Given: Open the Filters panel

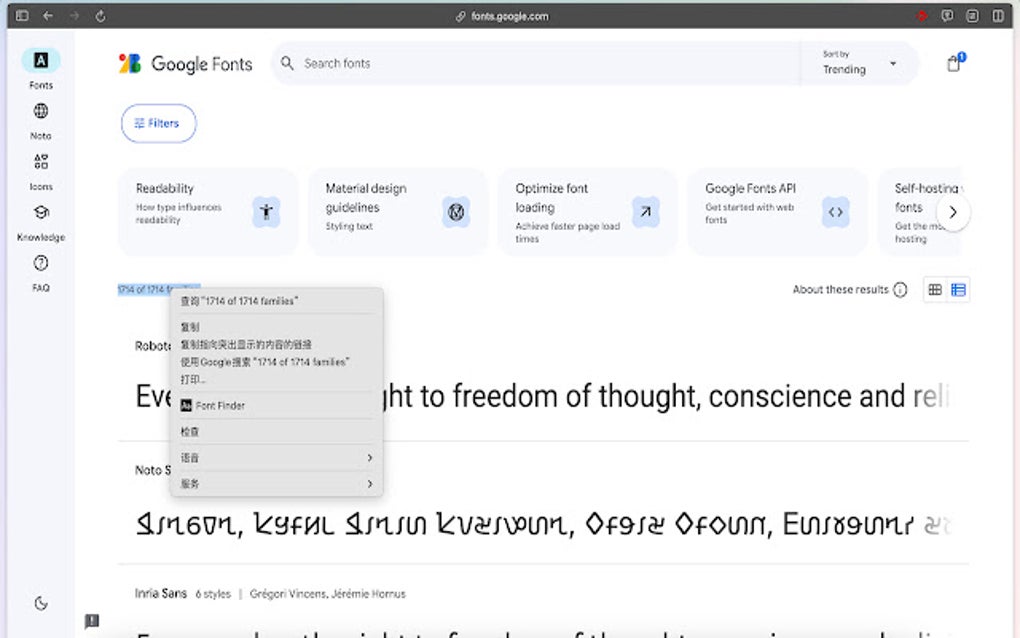Looking at the screenshot, I should click(x=158, y=123).
